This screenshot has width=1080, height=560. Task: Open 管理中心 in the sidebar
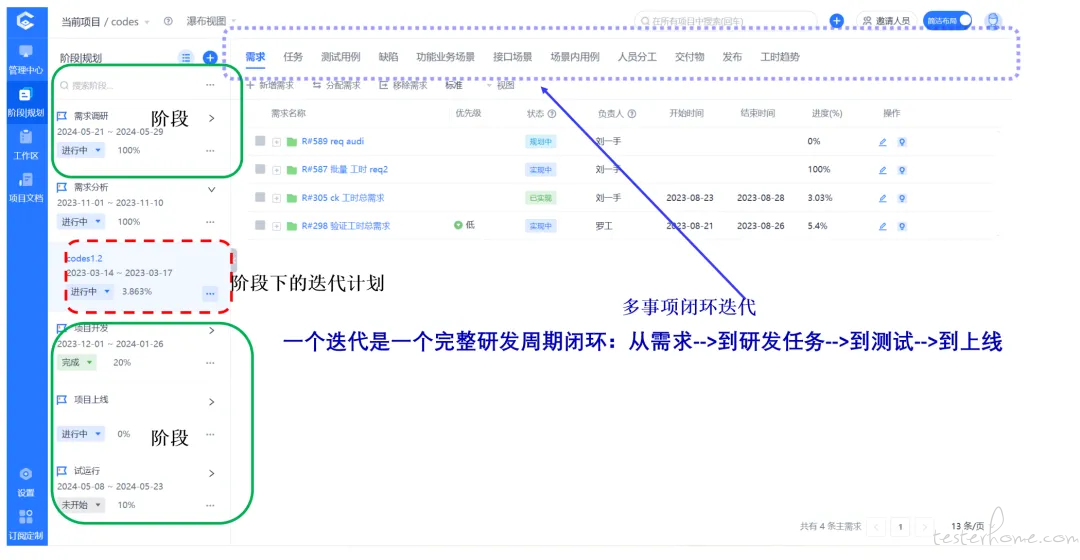(x=25, y=59)
